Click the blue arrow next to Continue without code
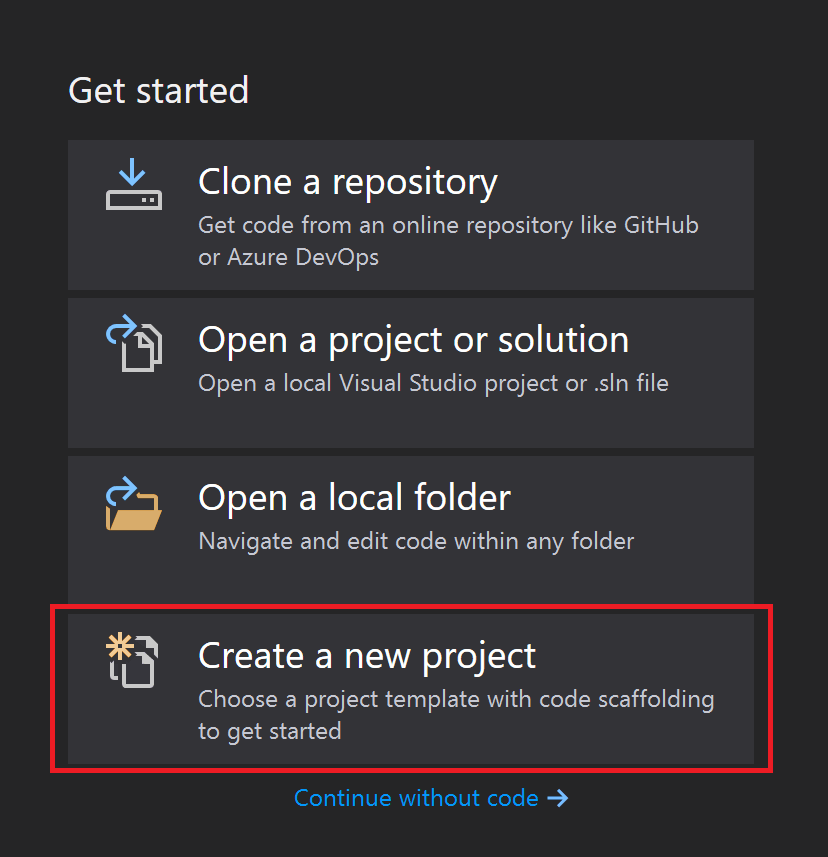The width and height of the screenshot is (828, 857). pos(561,798)
